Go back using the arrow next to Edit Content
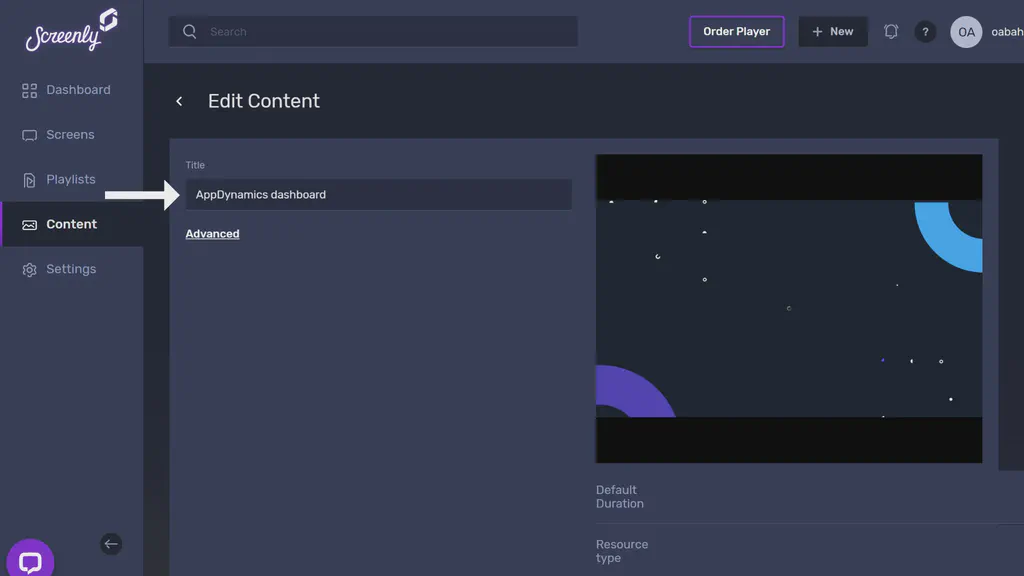Screen dimensions: 1024x576 [179, 101]
